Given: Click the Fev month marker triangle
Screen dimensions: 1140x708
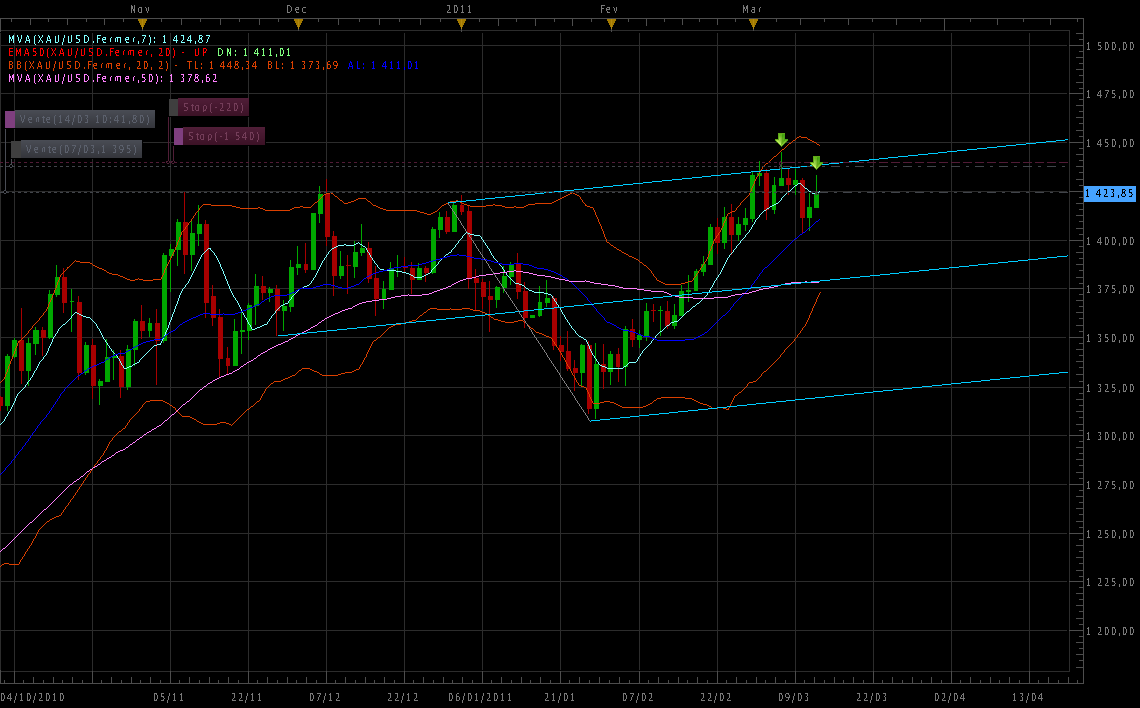Looking at the screenshot, I should click(610, 22).
